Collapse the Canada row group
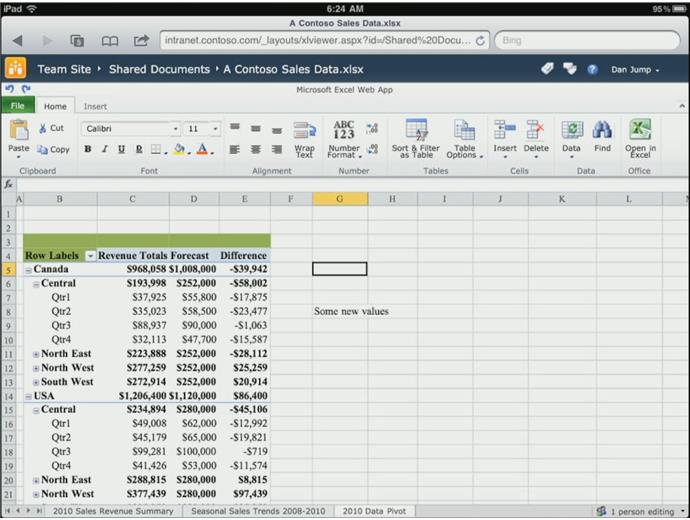The image size is (690, 520). pyautogui.click(x=28, y=270)
